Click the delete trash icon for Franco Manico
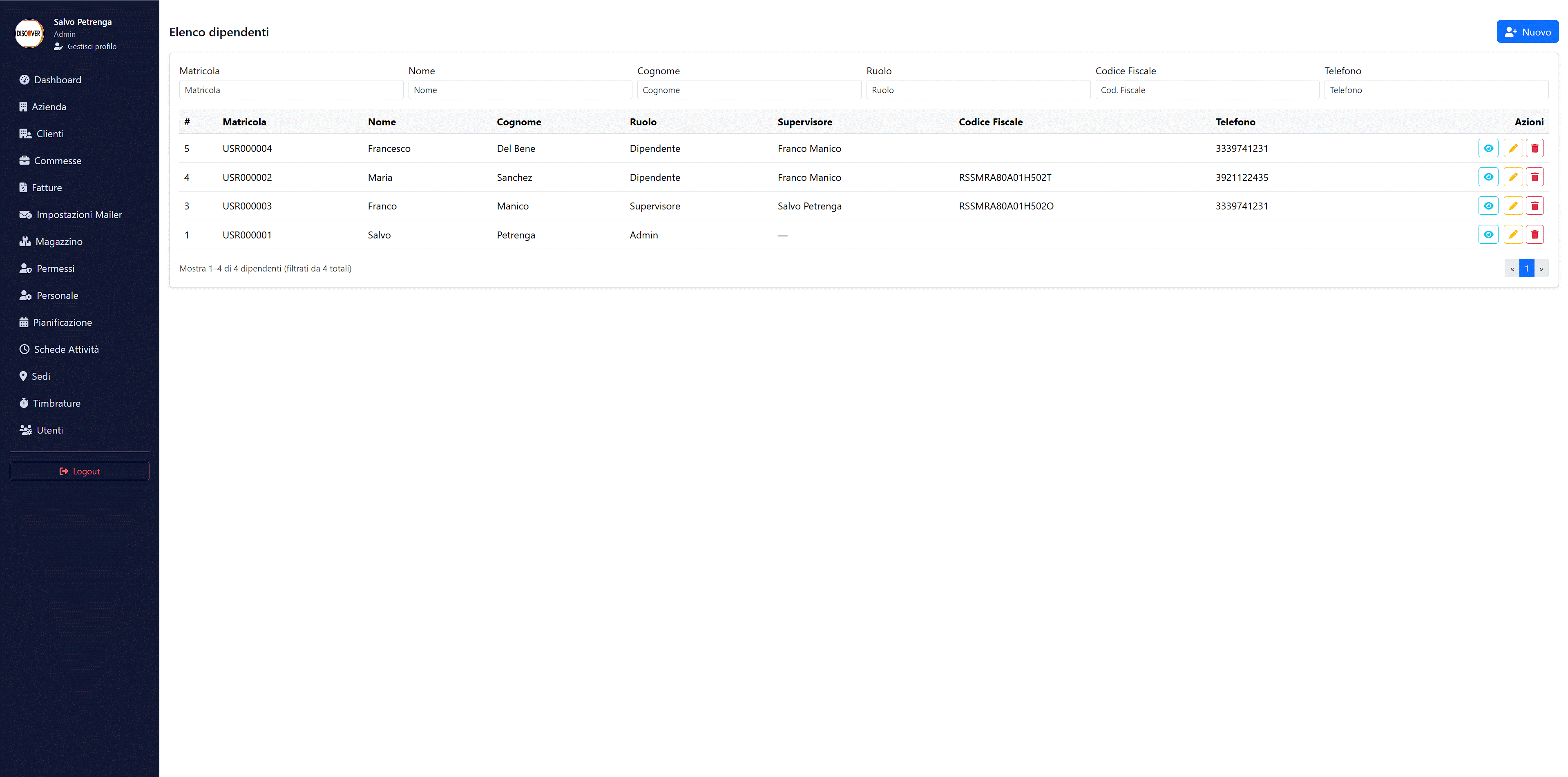The height and width of the screenshot is (777, 1568). click(1534, 206)
